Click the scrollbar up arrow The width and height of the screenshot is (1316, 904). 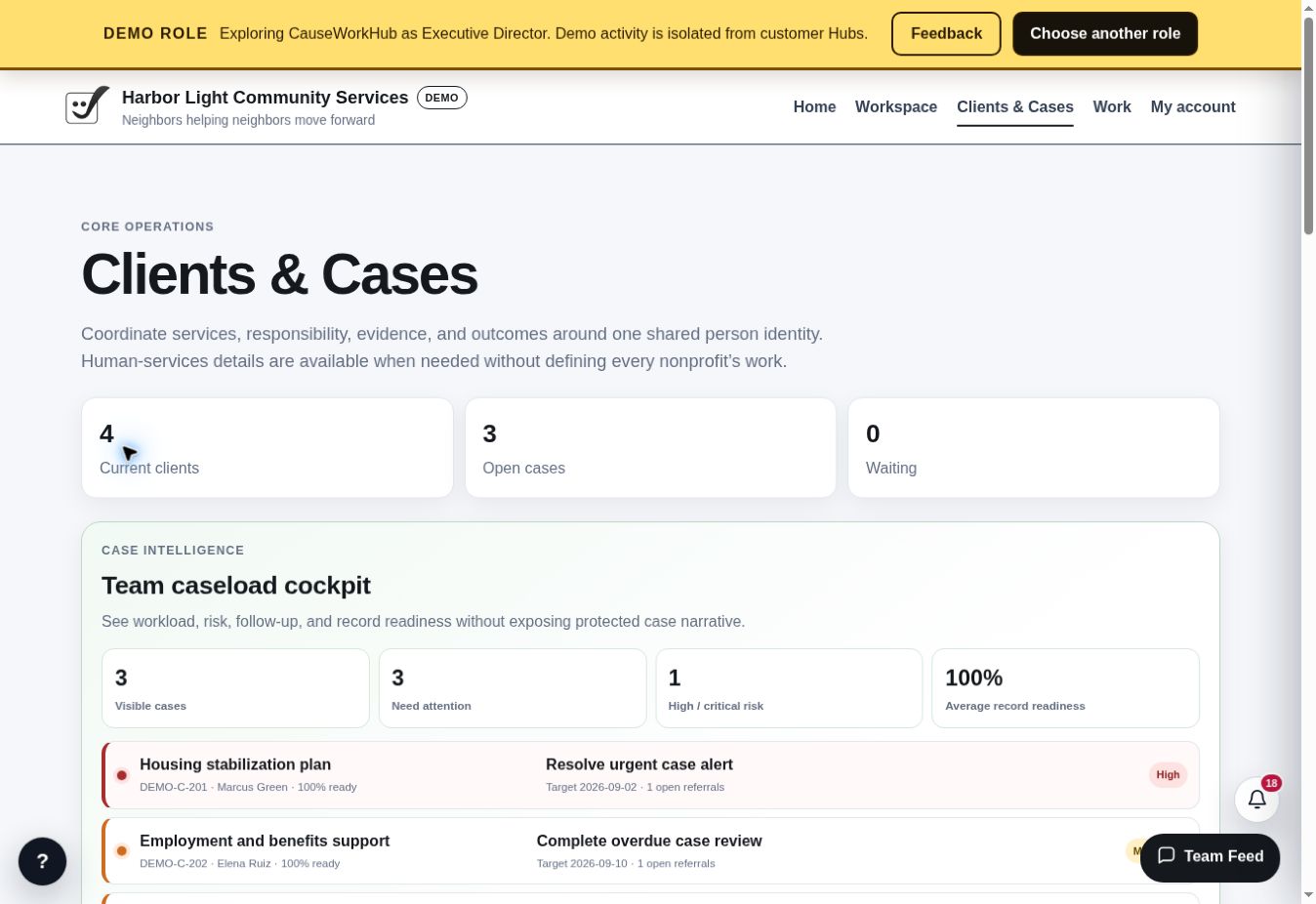coord(1308,8)
